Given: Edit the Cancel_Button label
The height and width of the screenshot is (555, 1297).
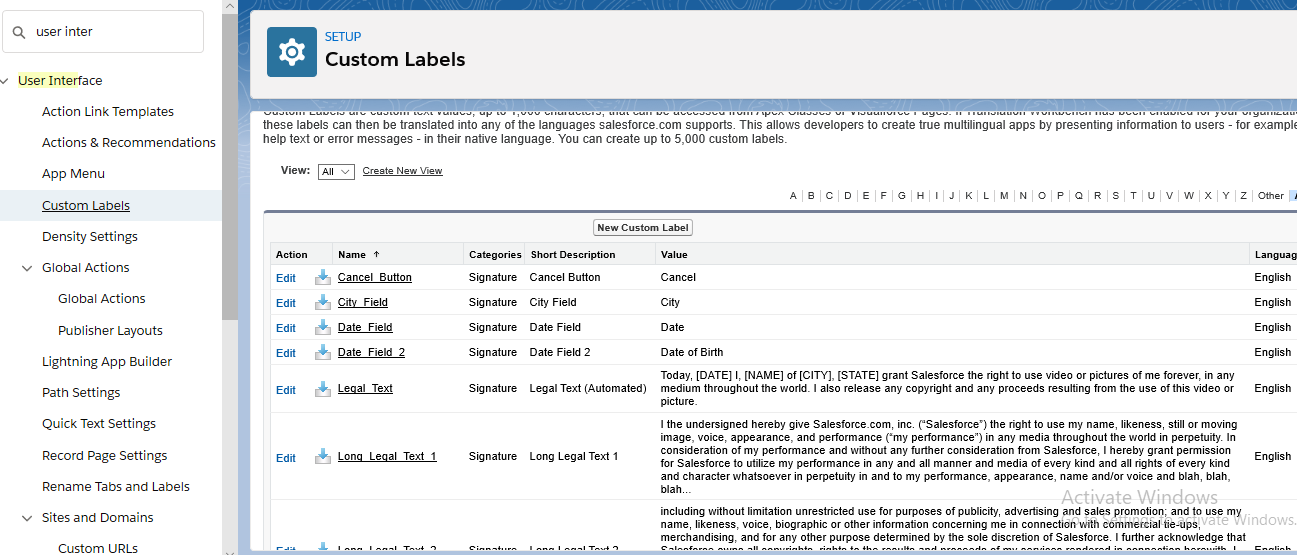Looking at the screenshot, I should point(286,278).
